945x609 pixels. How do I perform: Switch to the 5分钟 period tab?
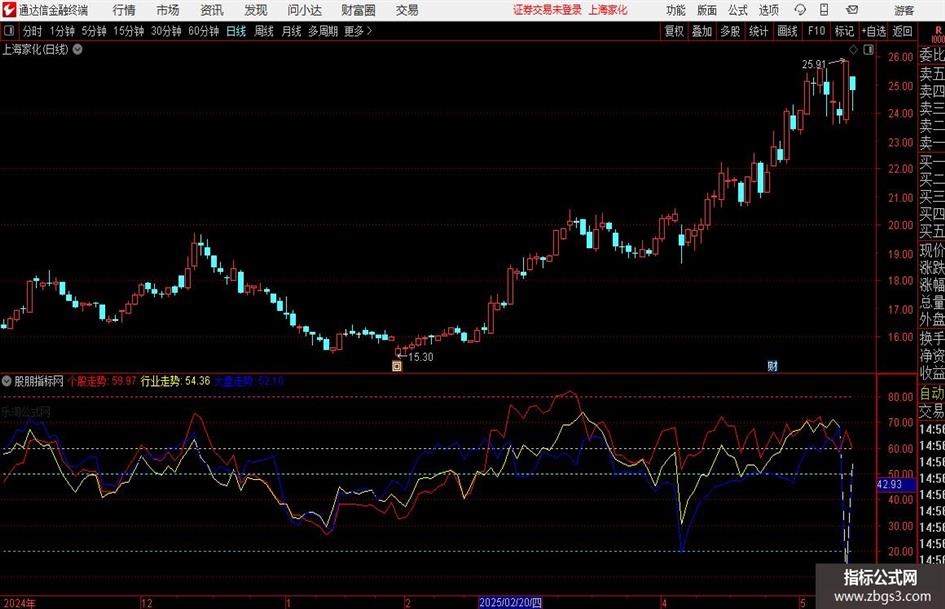(93, 31)
